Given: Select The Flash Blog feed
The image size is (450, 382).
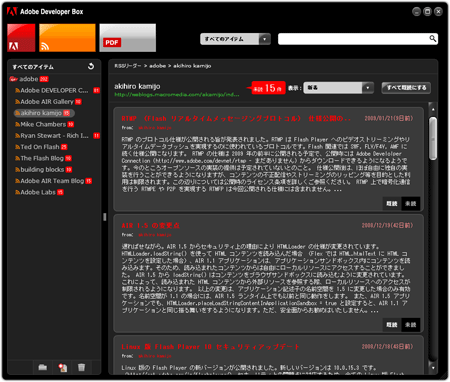Looking at the screenshot, I should (42, 158).
